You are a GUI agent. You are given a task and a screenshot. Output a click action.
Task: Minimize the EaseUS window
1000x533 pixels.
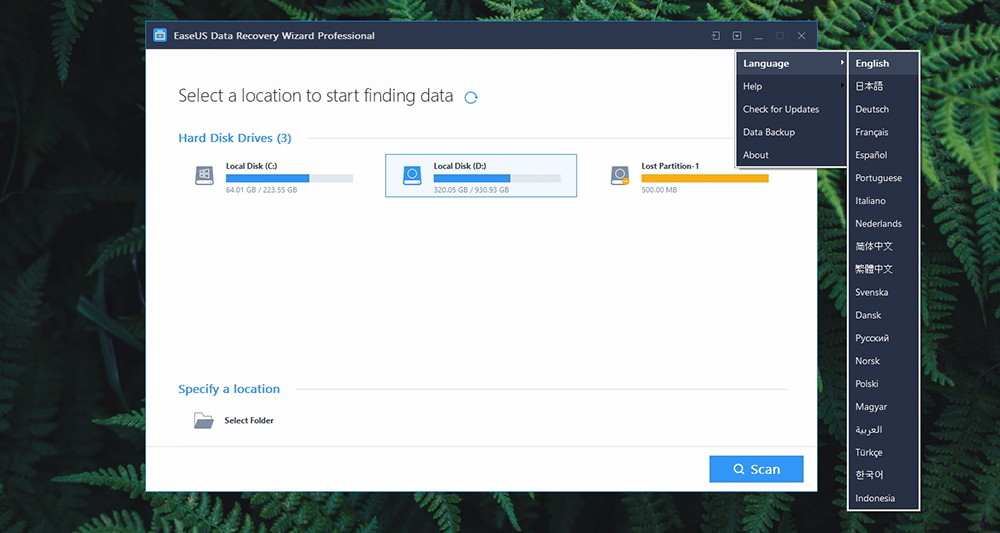(758, 36)
